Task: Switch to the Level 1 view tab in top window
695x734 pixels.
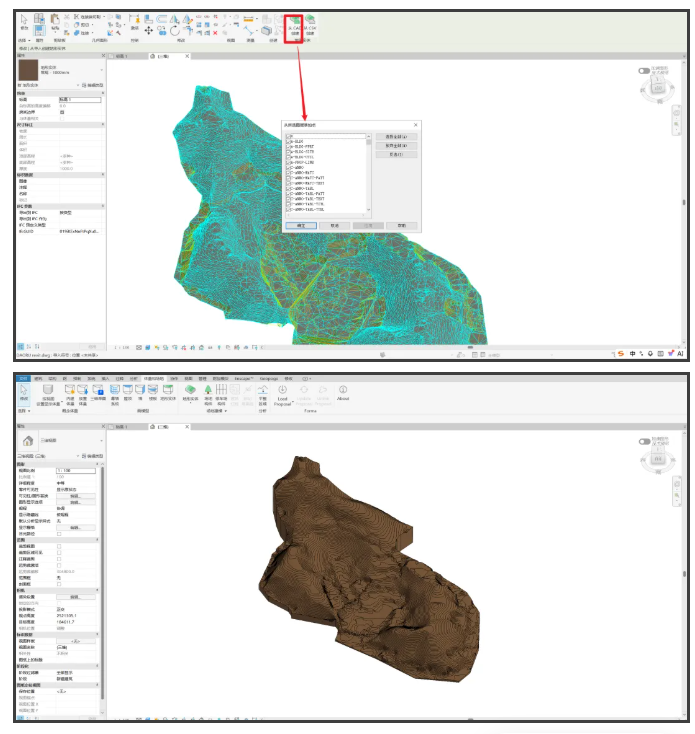Action: [121, 56]
